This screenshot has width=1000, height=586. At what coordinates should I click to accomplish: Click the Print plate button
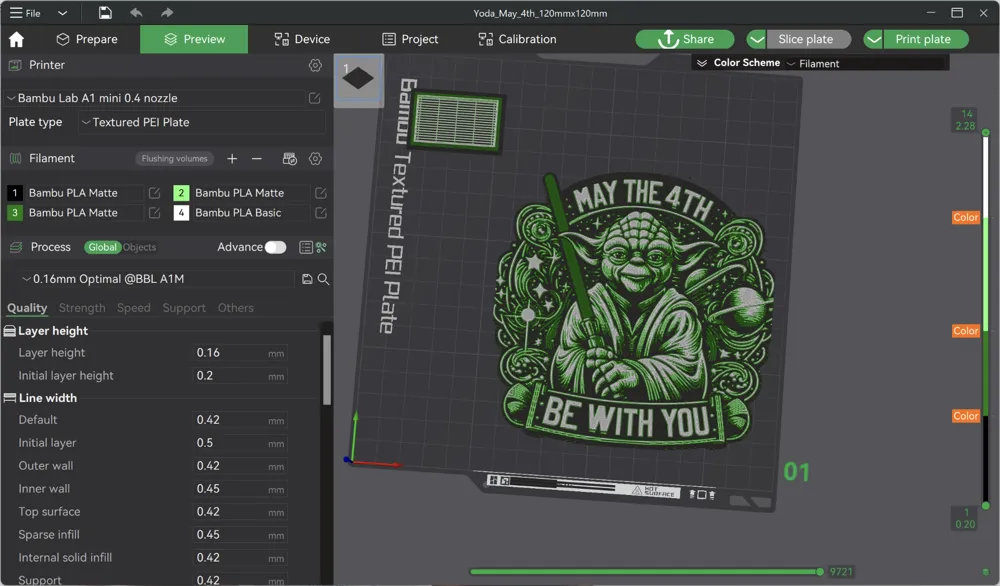click(926, 40)
